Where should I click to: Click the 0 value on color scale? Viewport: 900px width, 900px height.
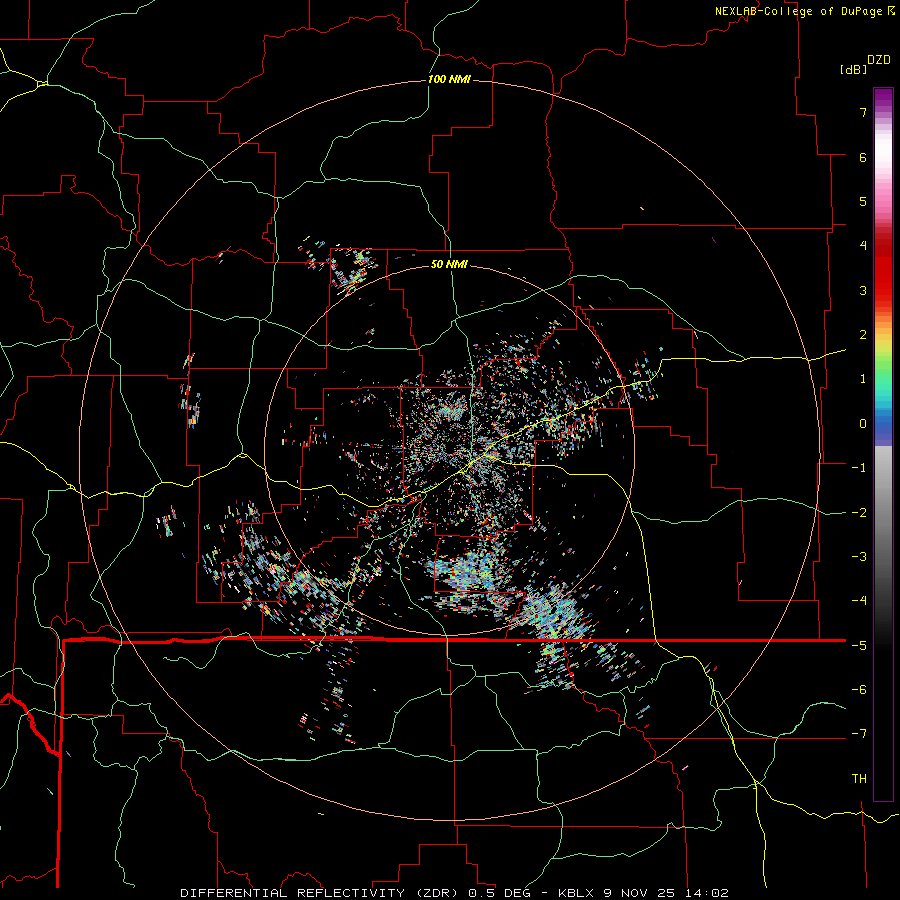point(863,424)
